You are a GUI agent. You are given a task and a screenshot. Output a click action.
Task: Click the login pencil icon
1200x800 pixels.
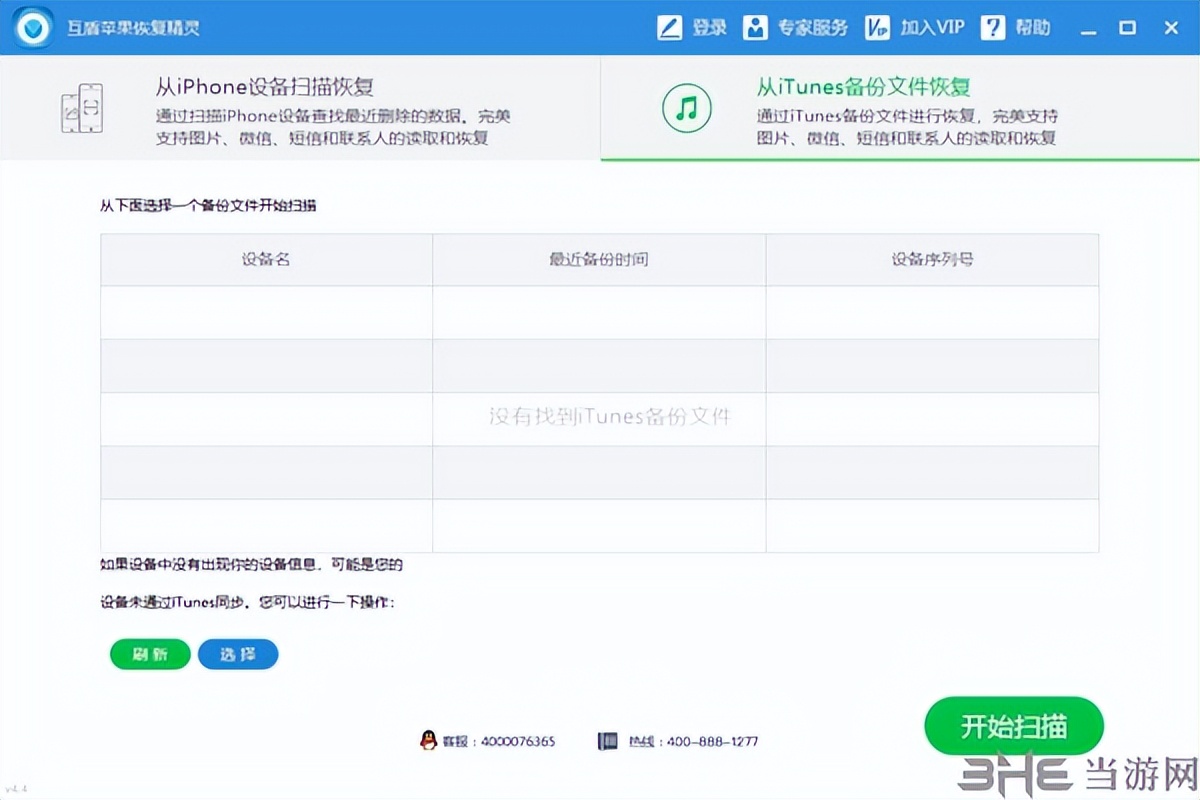click(x=669, y=28)
